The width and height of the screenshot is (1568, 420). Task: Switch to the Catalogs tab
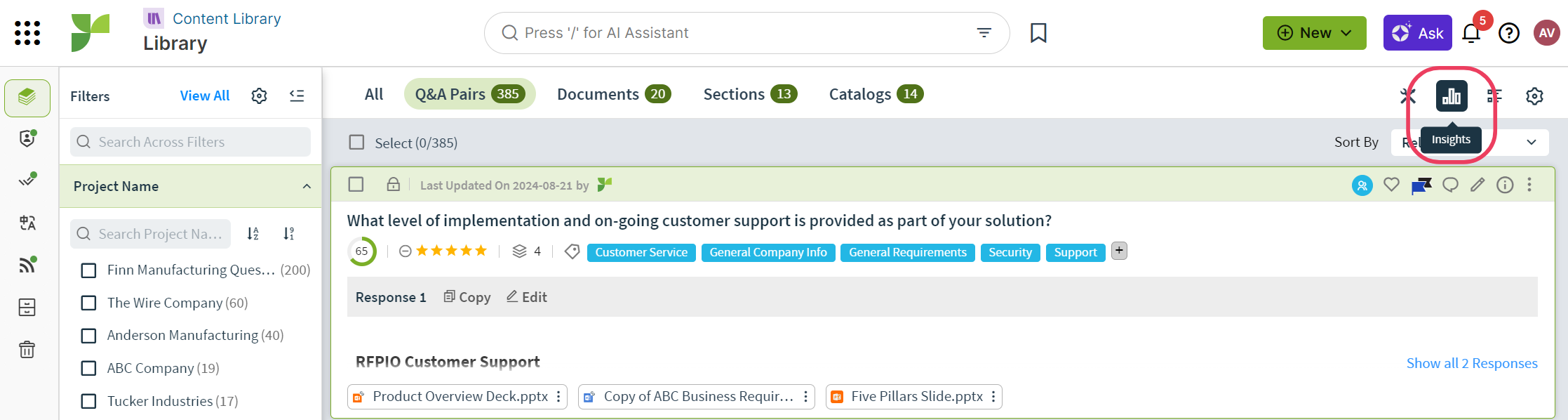coord(876,94)
